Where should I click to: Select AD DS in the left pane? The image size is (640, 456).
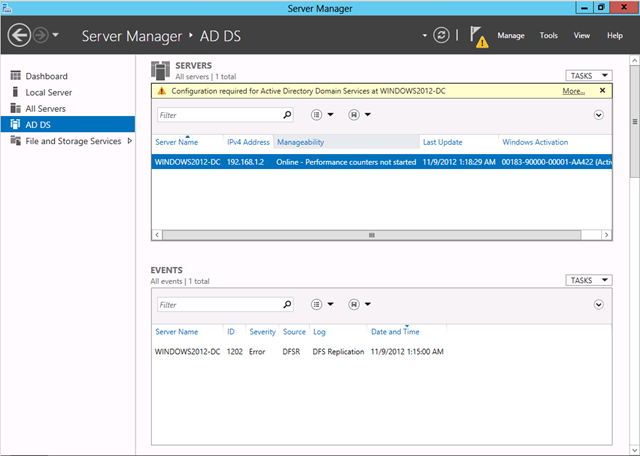68,125
